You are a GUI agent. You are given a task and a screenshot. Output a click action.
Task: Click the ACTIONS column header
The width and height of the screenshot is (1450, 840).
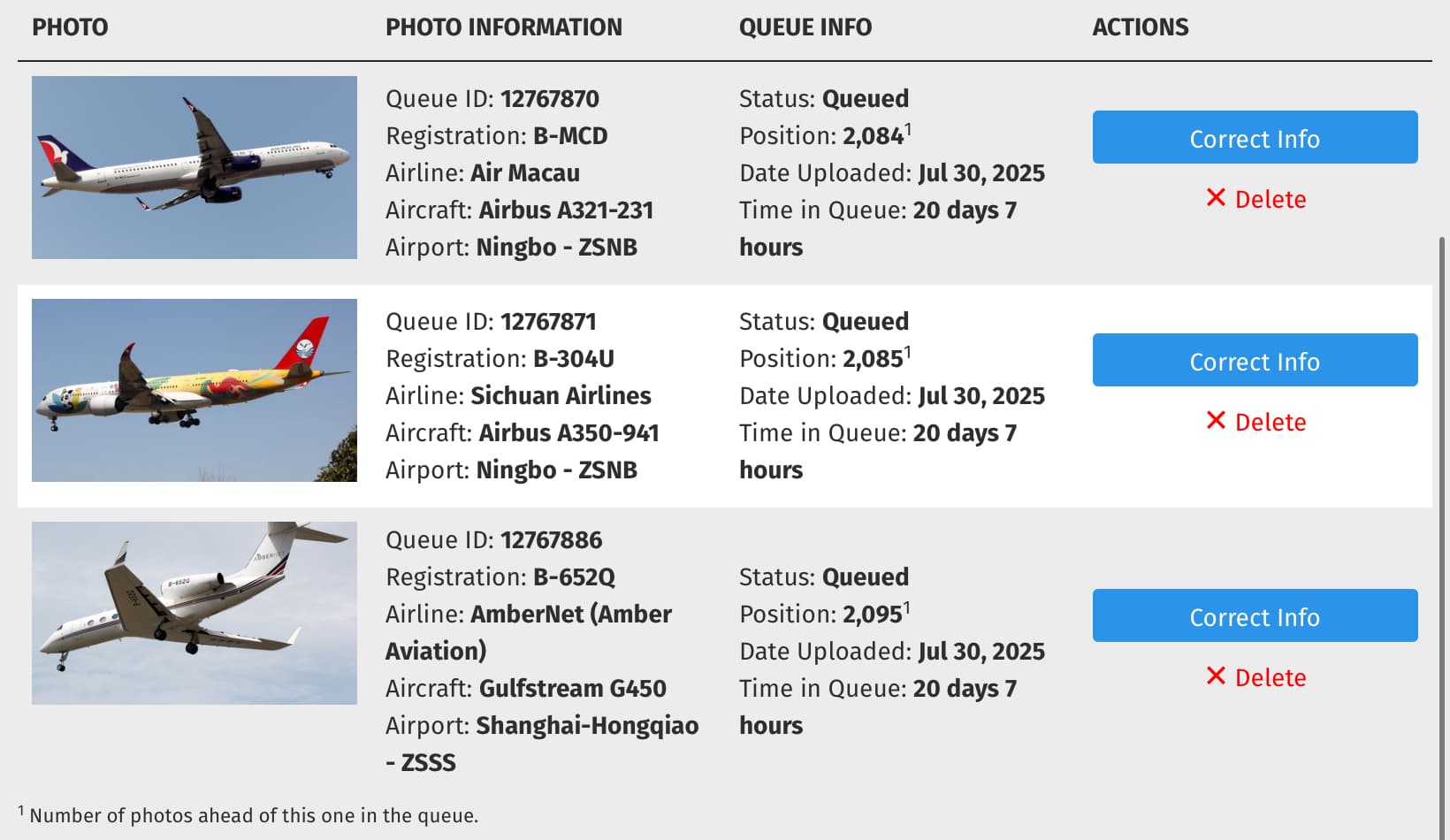click(x=1141, y=27)
